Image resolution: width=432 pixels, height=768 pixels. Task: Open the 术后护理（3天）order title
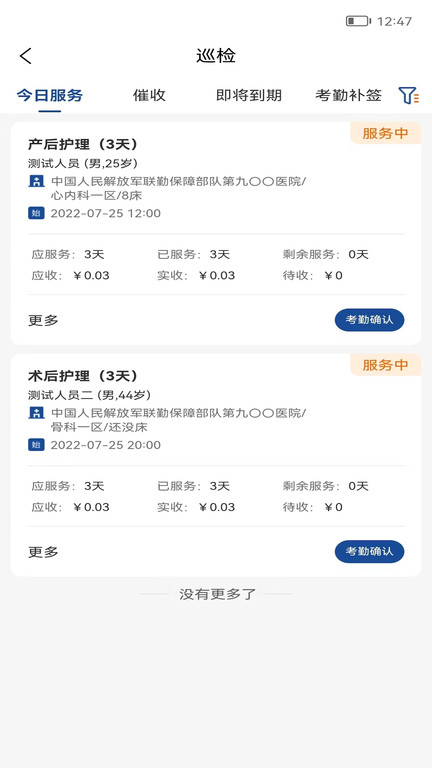coord(83,376)
